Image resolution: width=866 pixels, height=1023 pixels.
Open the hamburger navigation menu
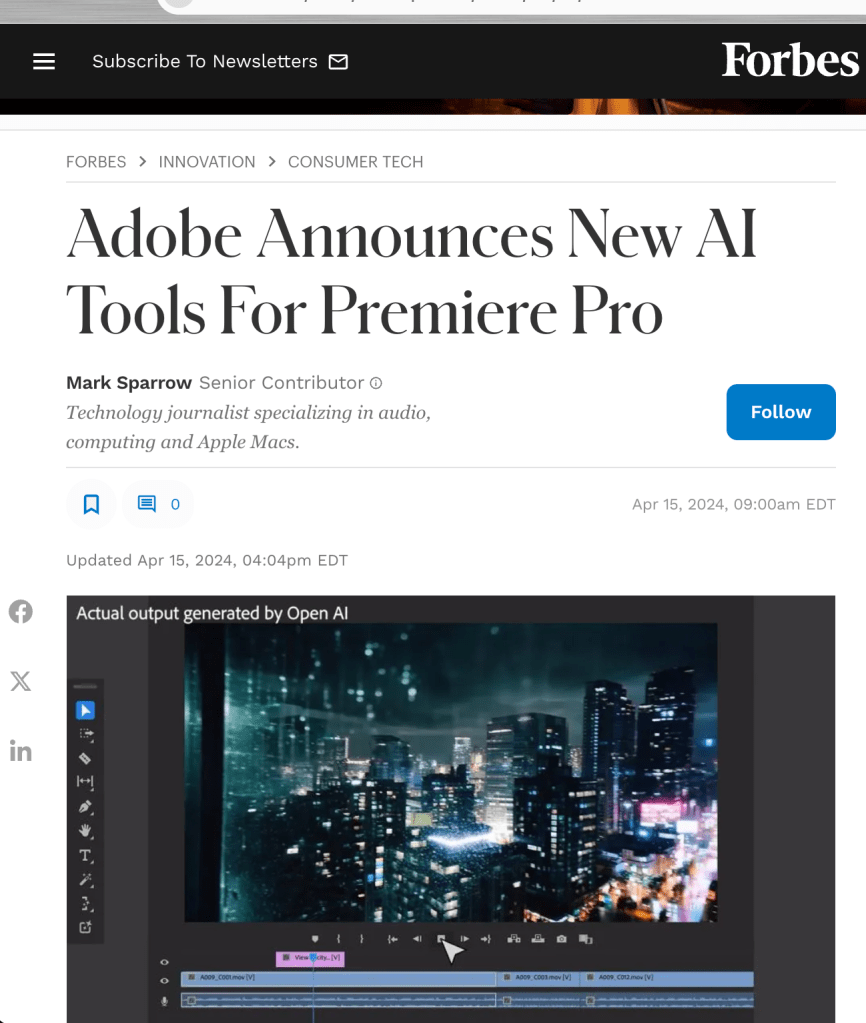[x=44, y=61]
